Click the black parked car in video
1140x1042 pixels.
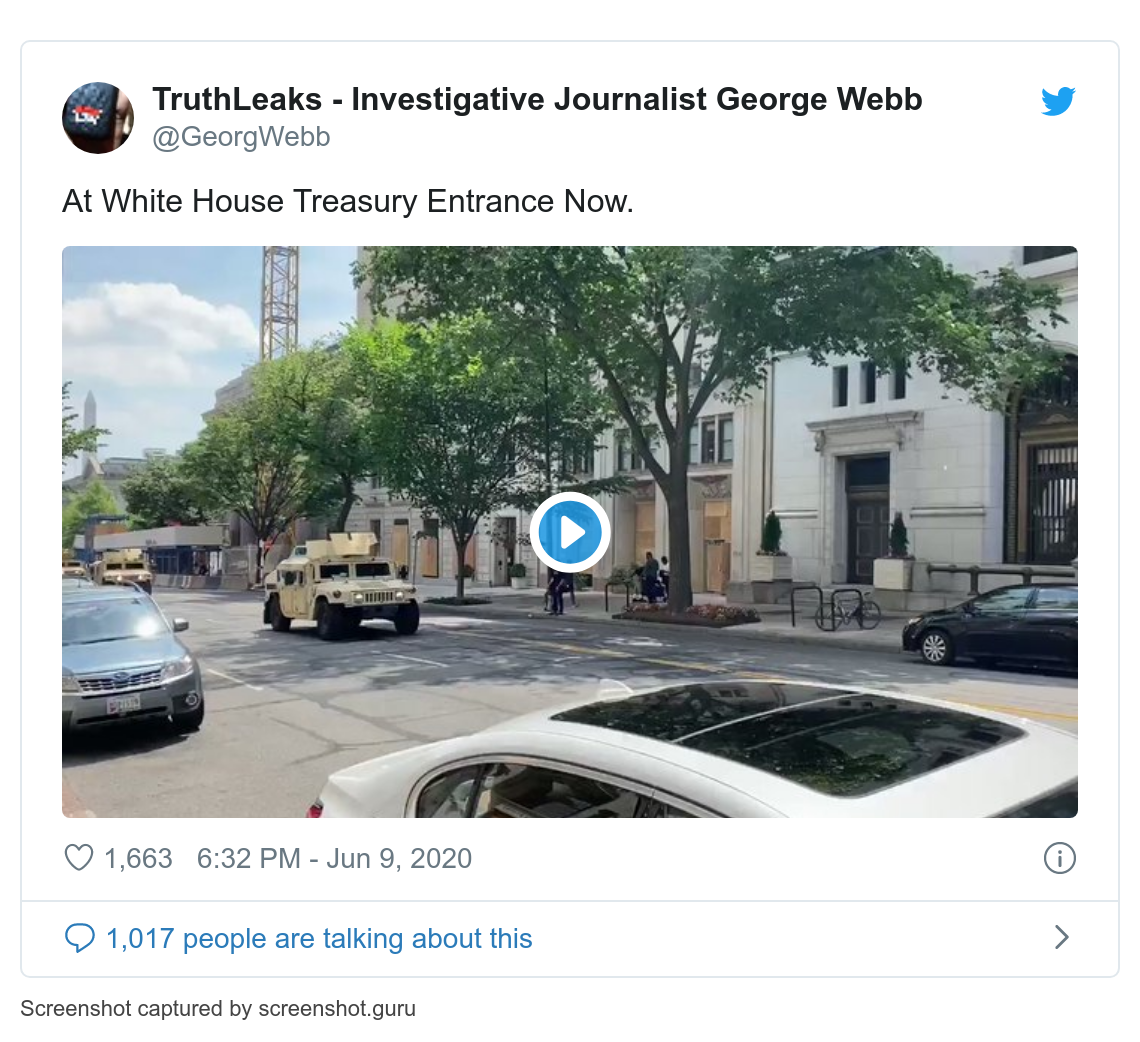(991, 627)
